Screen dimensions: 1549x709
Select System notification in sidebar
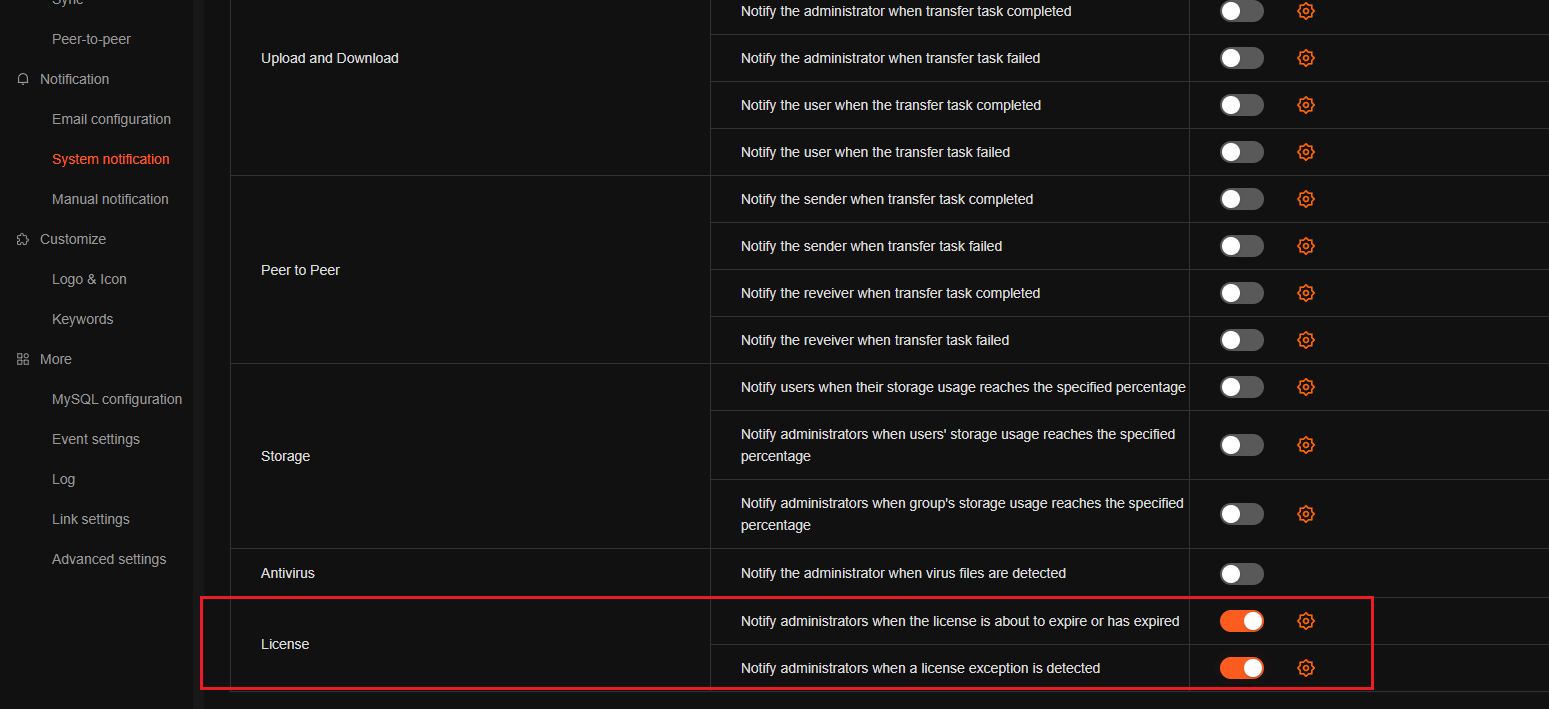[111, 159]
